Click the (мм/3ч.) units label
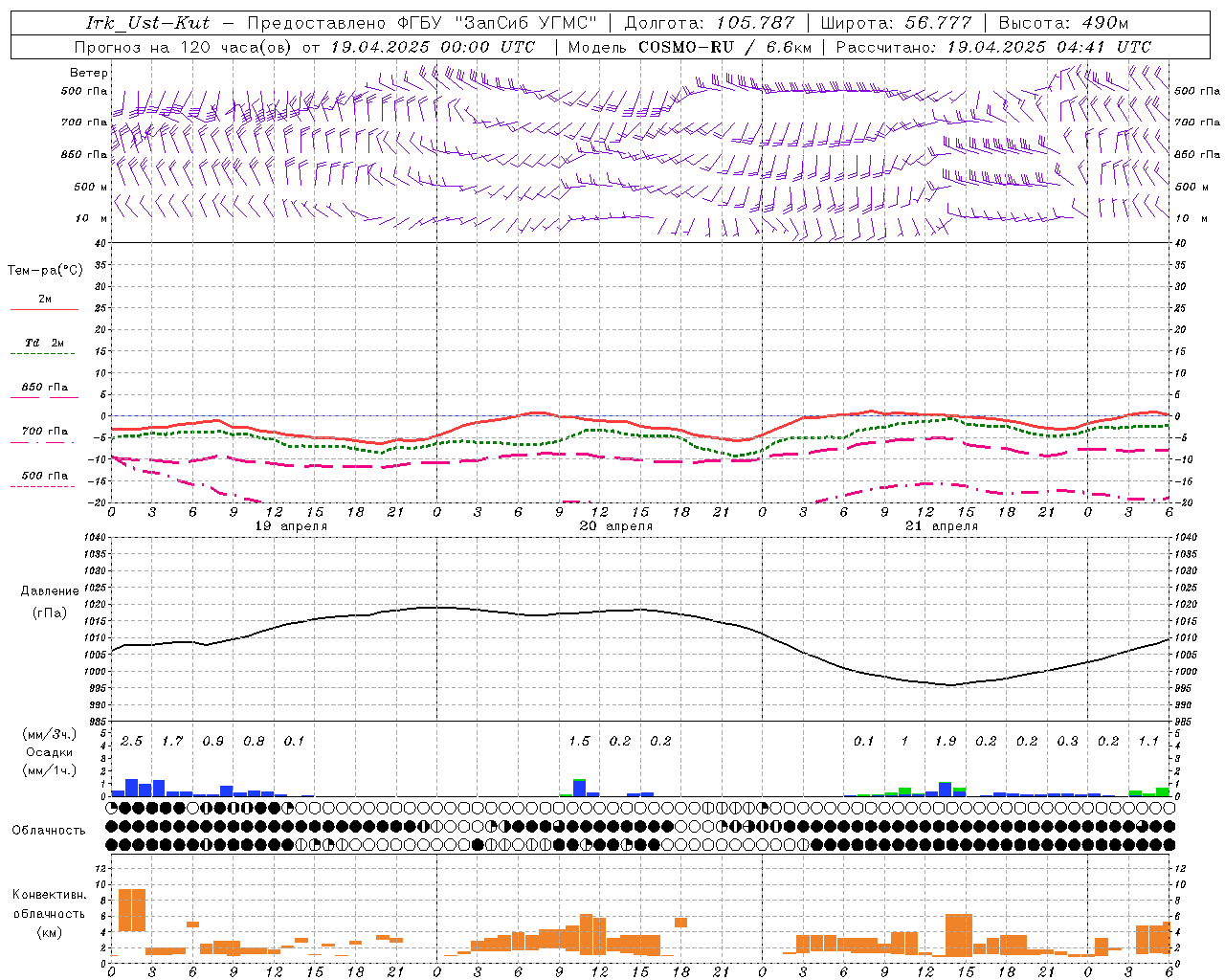 point(50,734)
